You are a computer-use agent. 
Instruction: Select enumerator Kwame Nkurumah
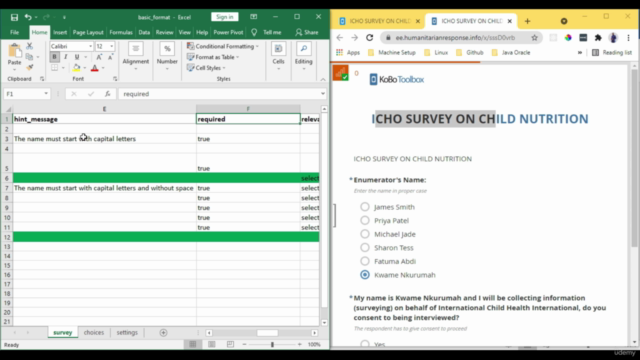365,275
